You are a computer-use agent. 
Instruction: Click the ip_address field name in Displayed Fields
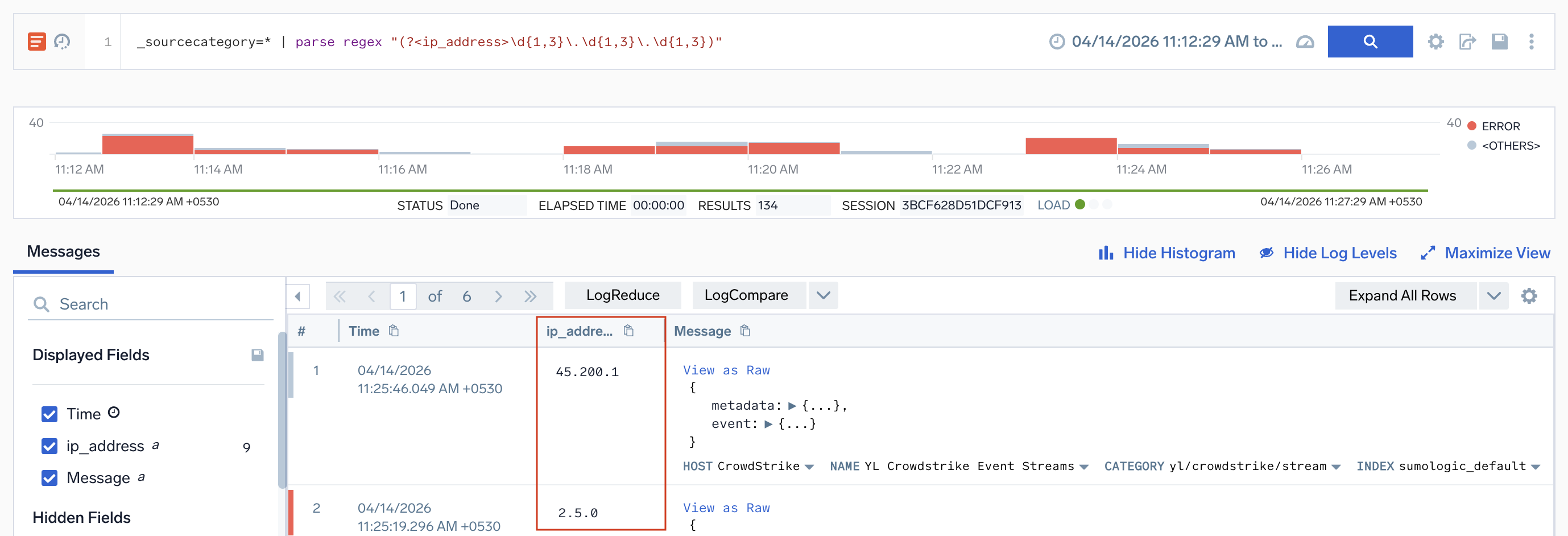point(105,446)
